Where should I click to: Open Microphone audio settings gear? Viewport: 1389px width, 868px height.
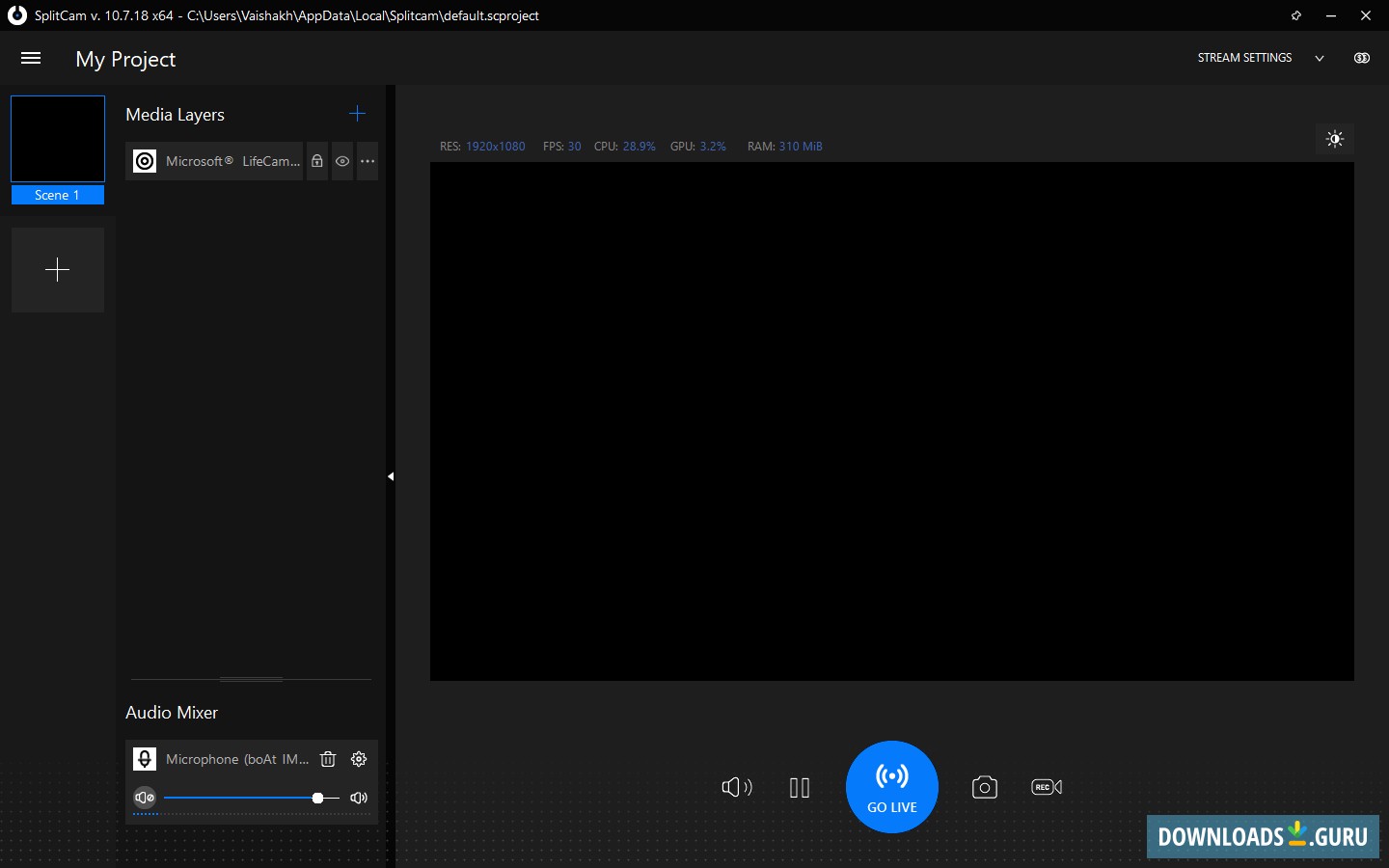click(359, 759)
